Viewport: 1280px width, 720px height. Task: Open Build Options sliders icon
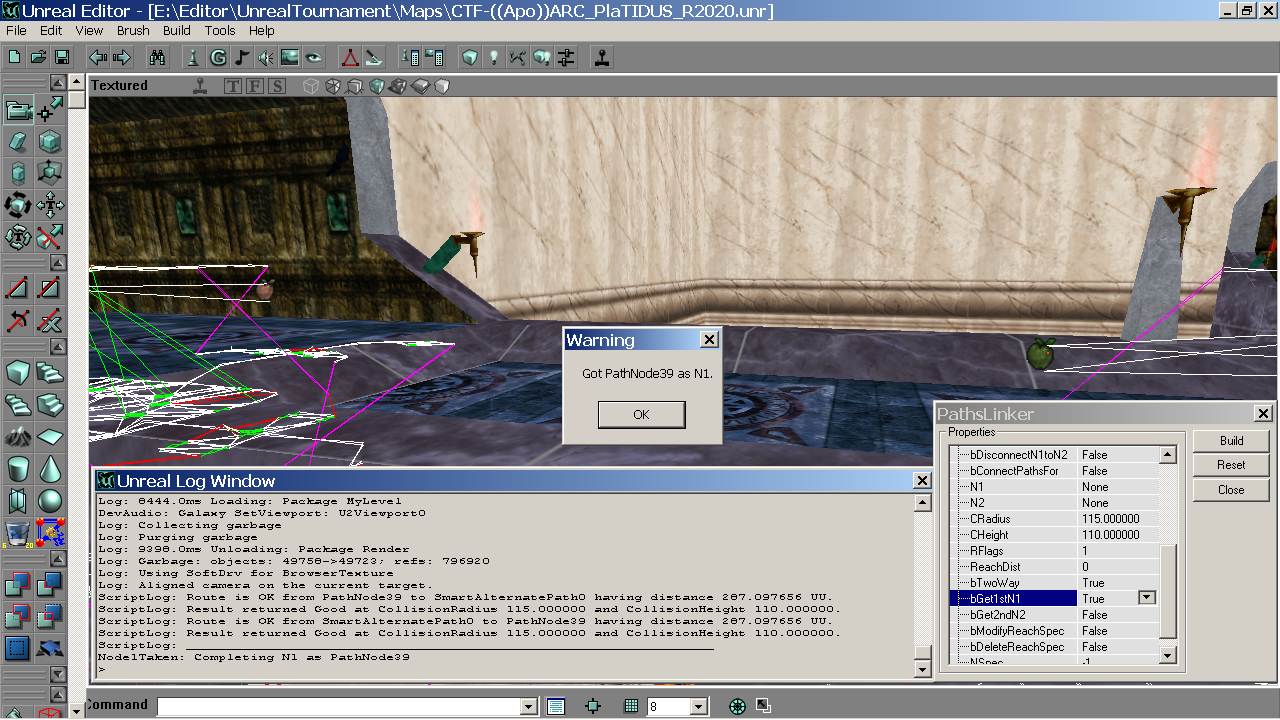(x=566, y=57)
